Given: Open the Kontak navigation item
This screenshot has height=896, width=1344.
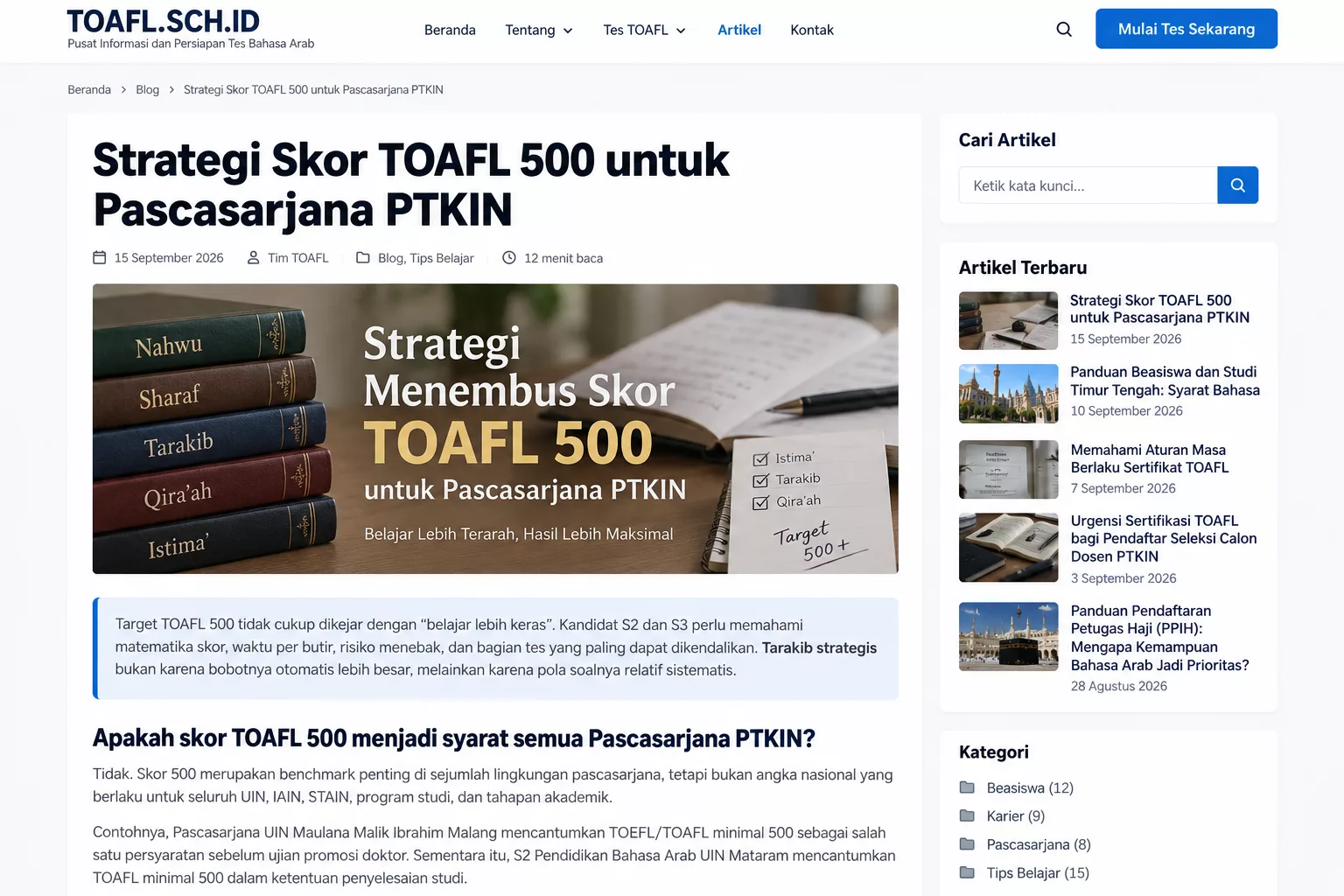Looking at the screenshot, I should pyautogui.click(x=812, y=30).
